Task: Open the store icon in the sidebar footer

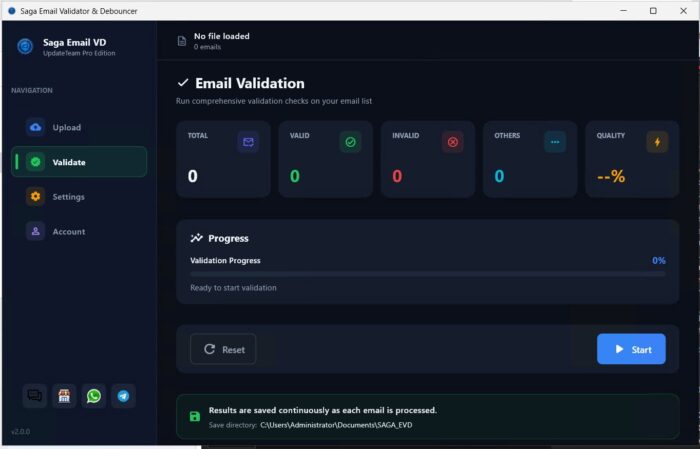Action: [x=64, y=395]
